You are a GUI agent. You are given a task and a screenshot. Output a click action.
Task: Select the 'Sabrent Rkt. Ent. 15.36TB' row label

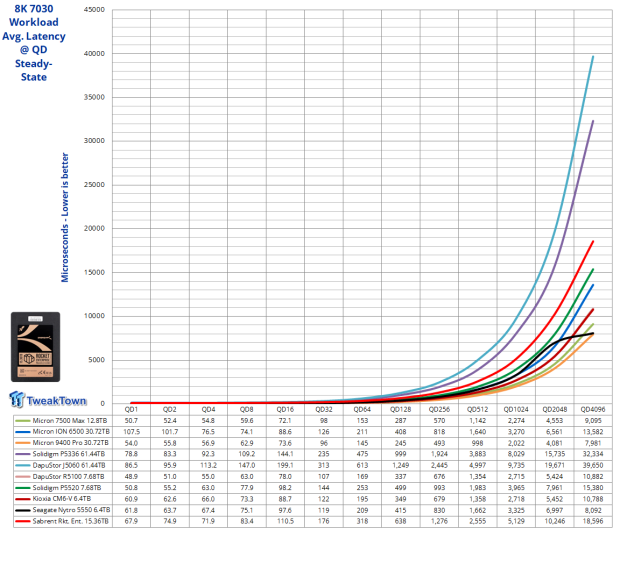pyautogui.click(x=70, y=521)
